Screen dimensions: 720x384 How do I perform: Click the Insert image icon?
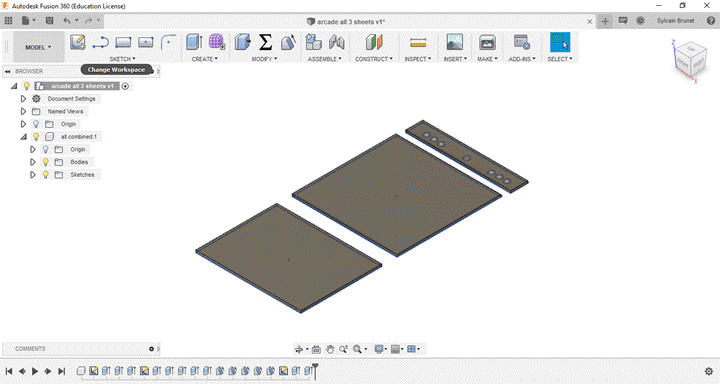(455, 42)
